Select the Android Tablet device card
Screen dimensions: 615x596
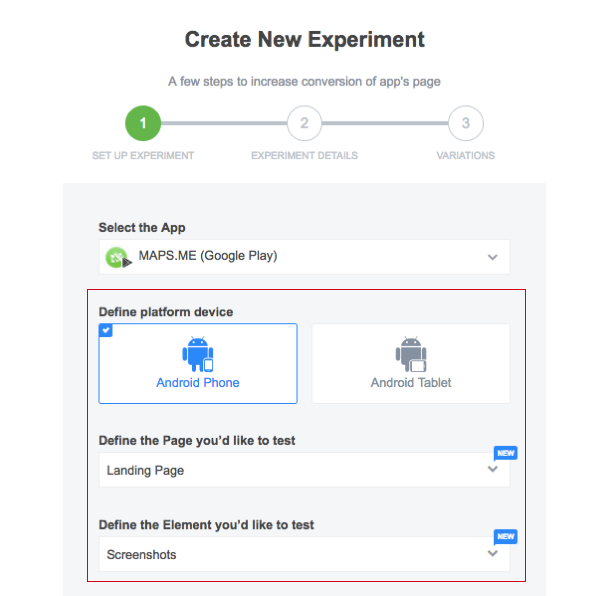tap(411, 363)
